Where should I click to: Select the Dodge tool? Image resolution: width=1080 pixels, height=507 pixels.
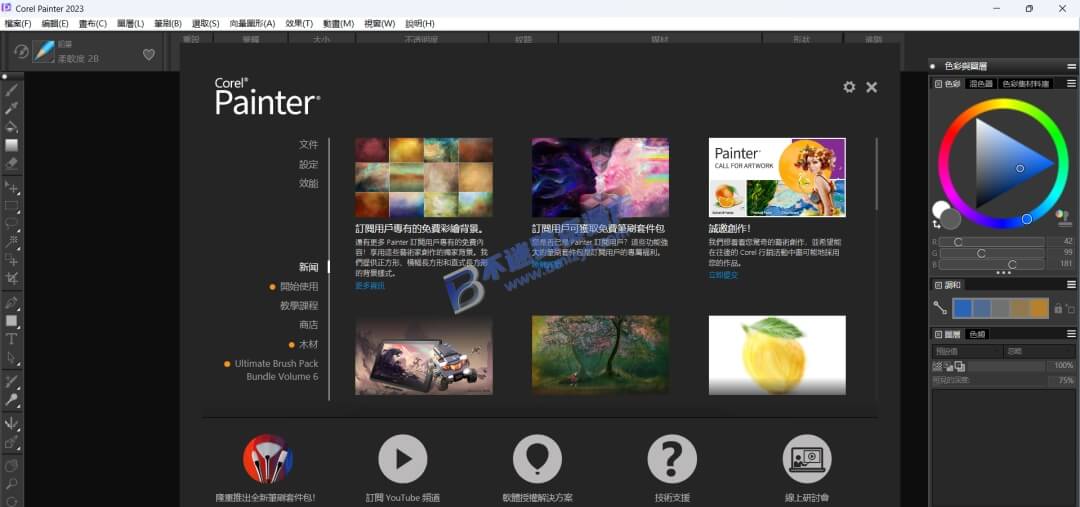coord(12,400)
